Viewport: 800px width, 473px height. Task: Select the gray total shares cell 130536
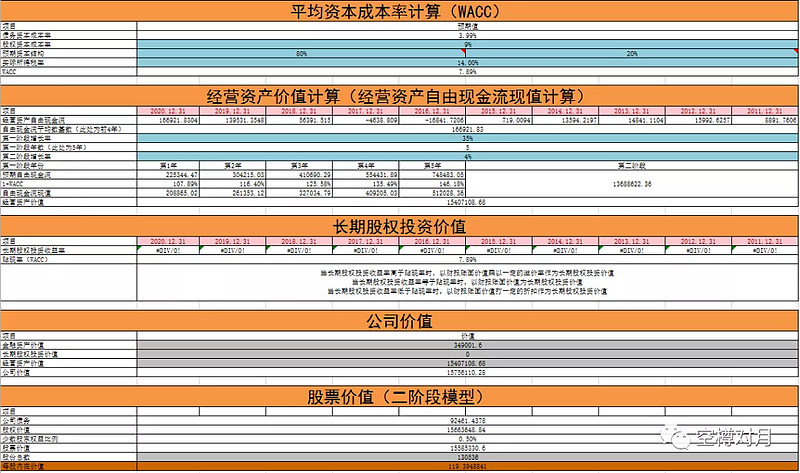(x=467, y=458)
